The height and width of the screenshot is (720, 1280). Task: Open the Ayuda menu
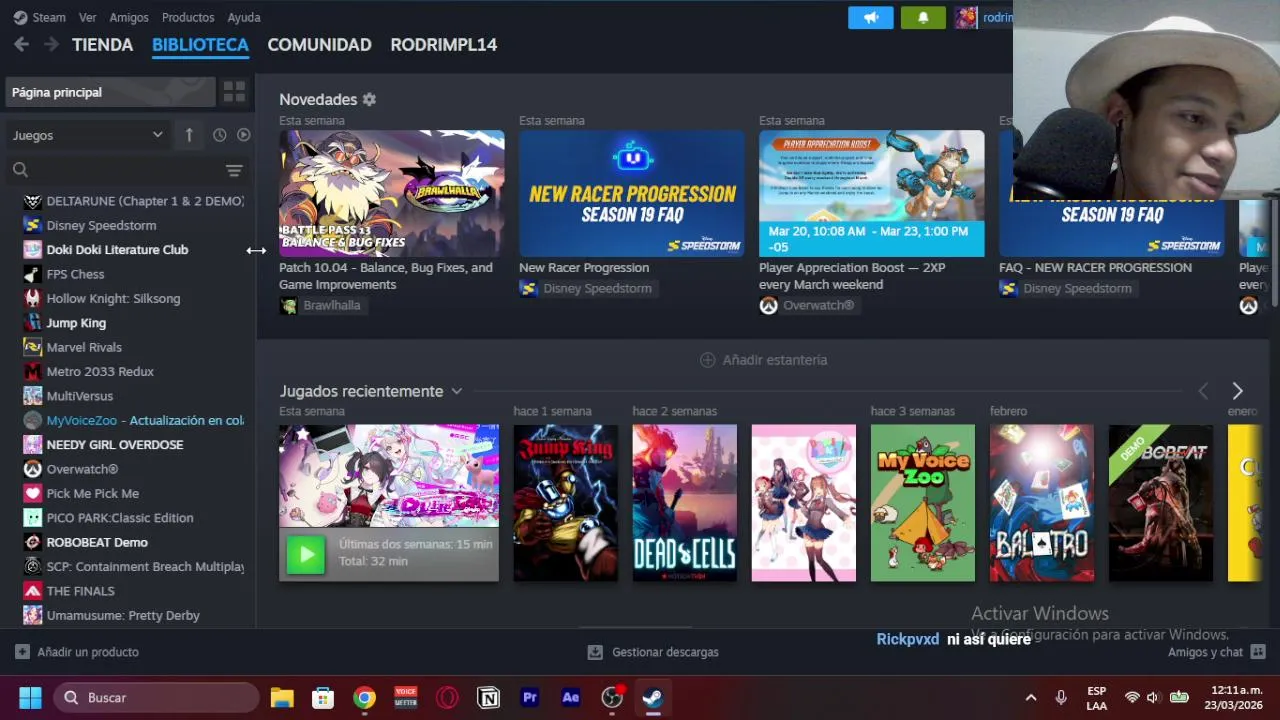coord(244,17)
